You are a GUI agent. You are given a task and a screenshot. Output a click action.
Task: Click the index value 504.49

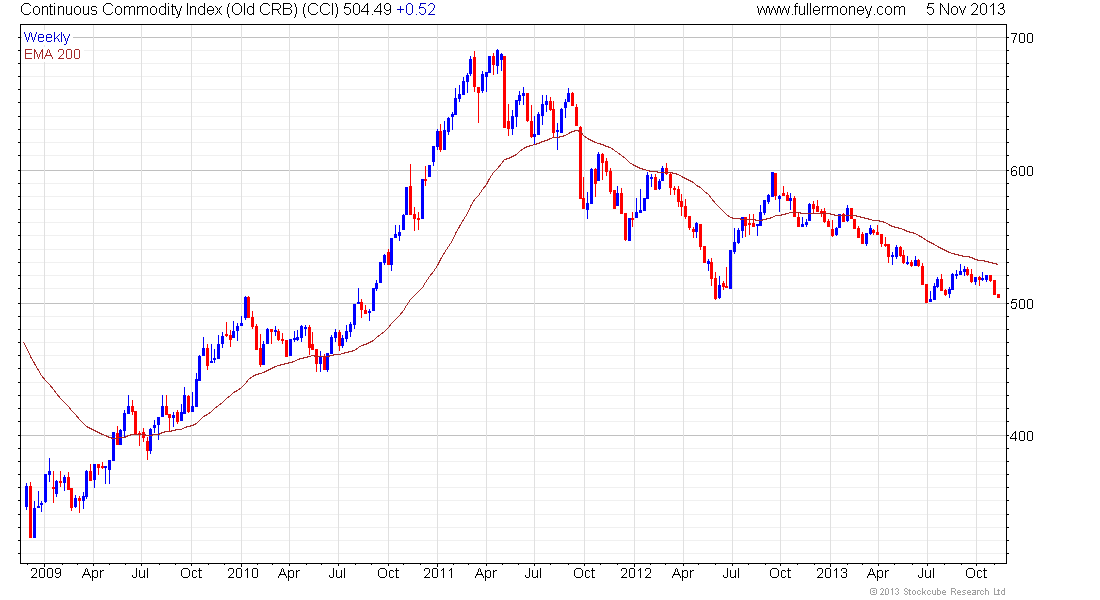pos(368,10)
